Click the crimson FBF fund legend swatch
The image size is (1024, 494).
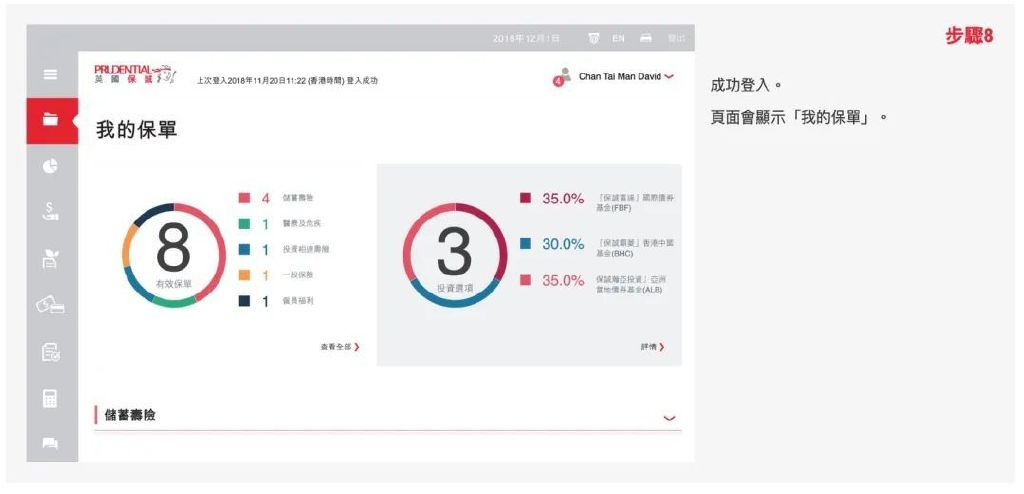click(x=525, y=198)
